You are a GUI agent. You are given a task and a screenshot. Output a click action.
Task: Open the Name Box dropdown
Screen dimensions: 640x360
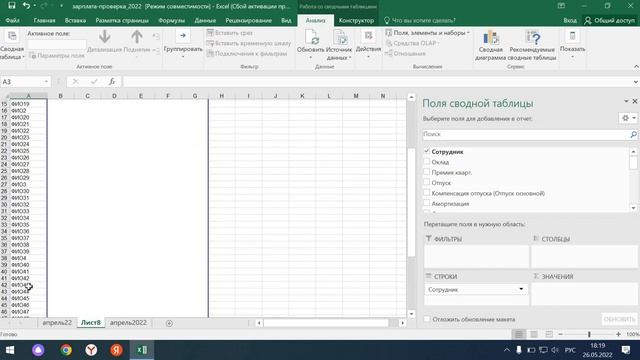[46, 82]
